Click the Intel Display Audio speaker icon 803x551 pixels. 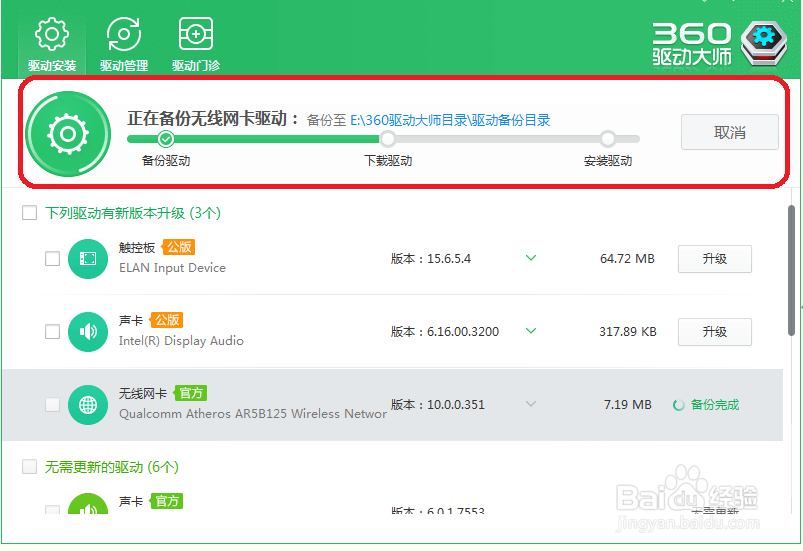[88, 332]
